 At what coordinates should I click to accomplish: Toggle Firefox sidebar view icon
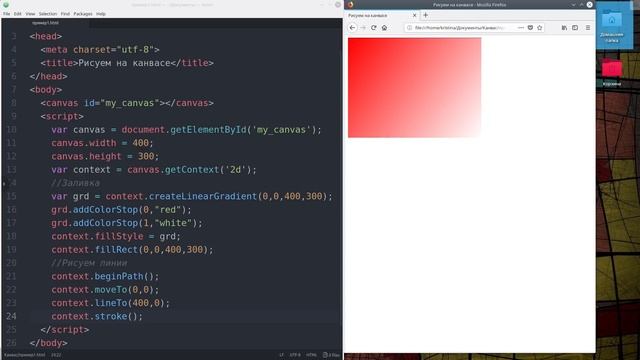[x=575, y=28]
